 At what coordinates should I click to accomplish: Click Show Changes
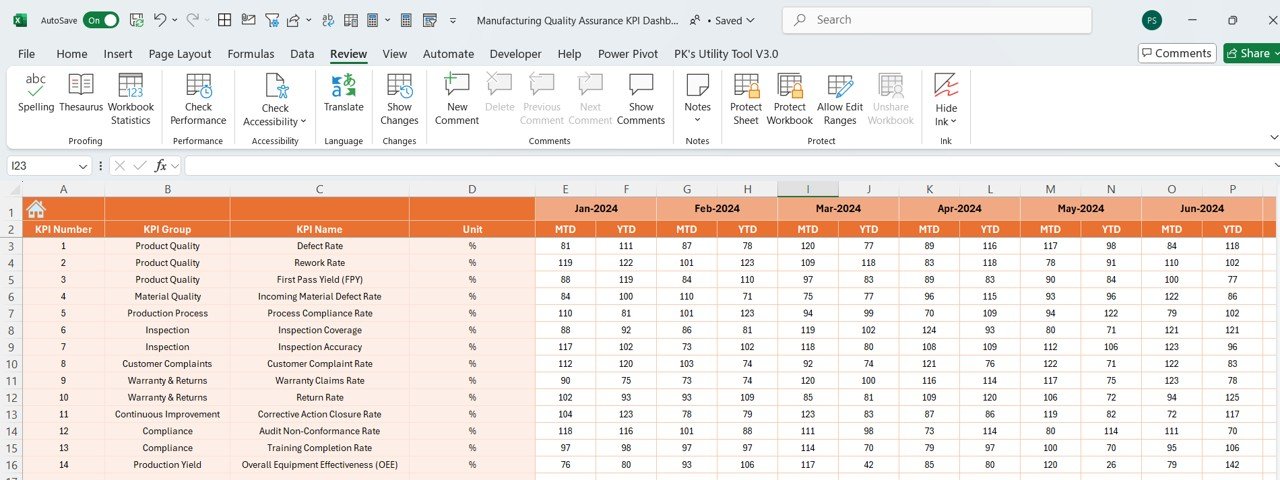399,98
